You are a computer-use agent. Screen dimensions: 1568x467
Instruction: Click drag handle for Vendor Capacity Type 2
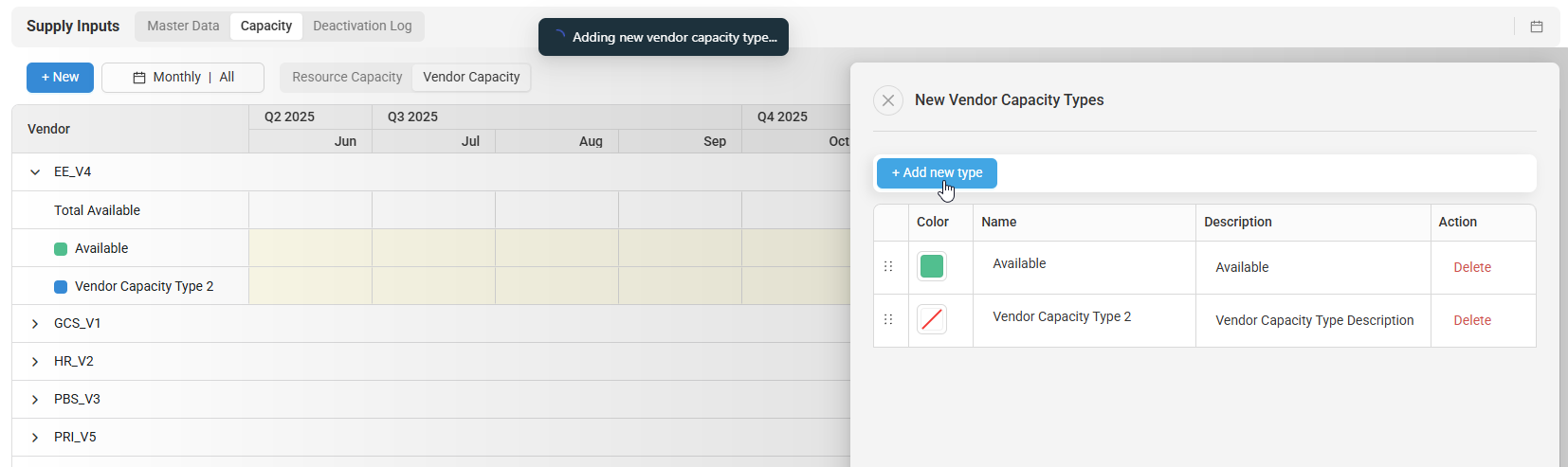coord(888,320)
